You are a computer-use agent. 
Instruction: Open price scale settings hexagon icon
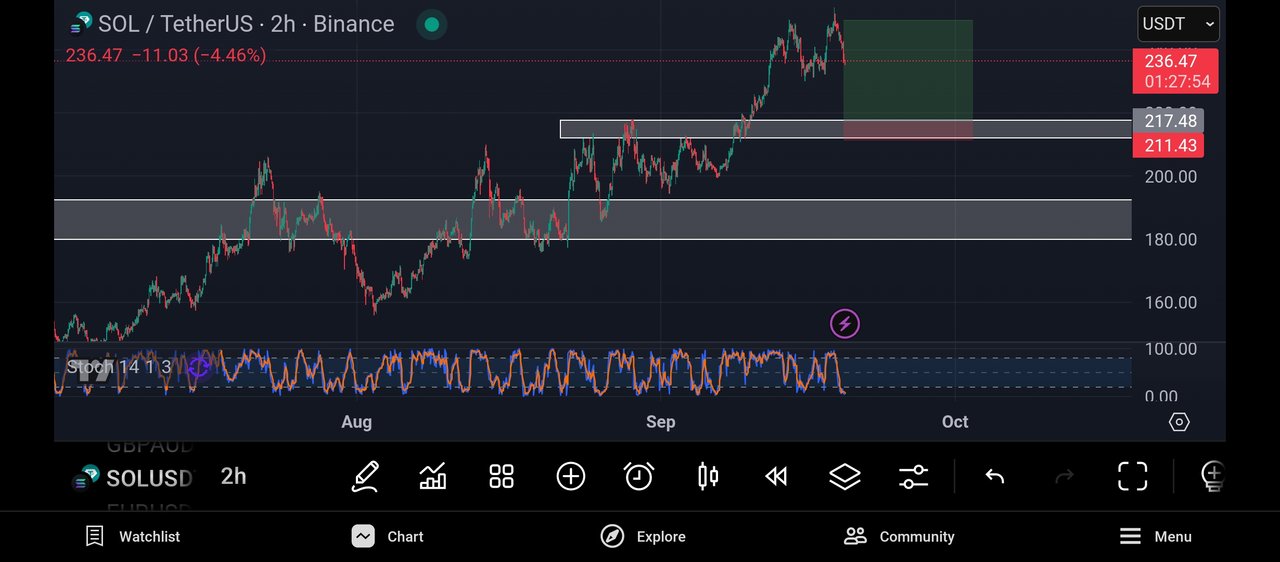(x=1179, y=422)
